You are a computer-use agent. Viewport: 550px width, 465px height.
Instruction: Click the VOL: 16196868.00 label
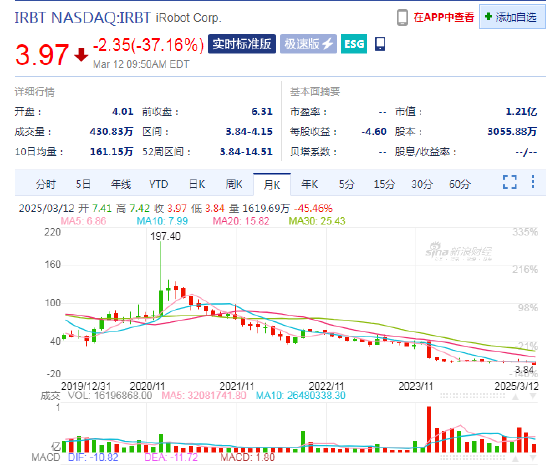tap(110, 396)
